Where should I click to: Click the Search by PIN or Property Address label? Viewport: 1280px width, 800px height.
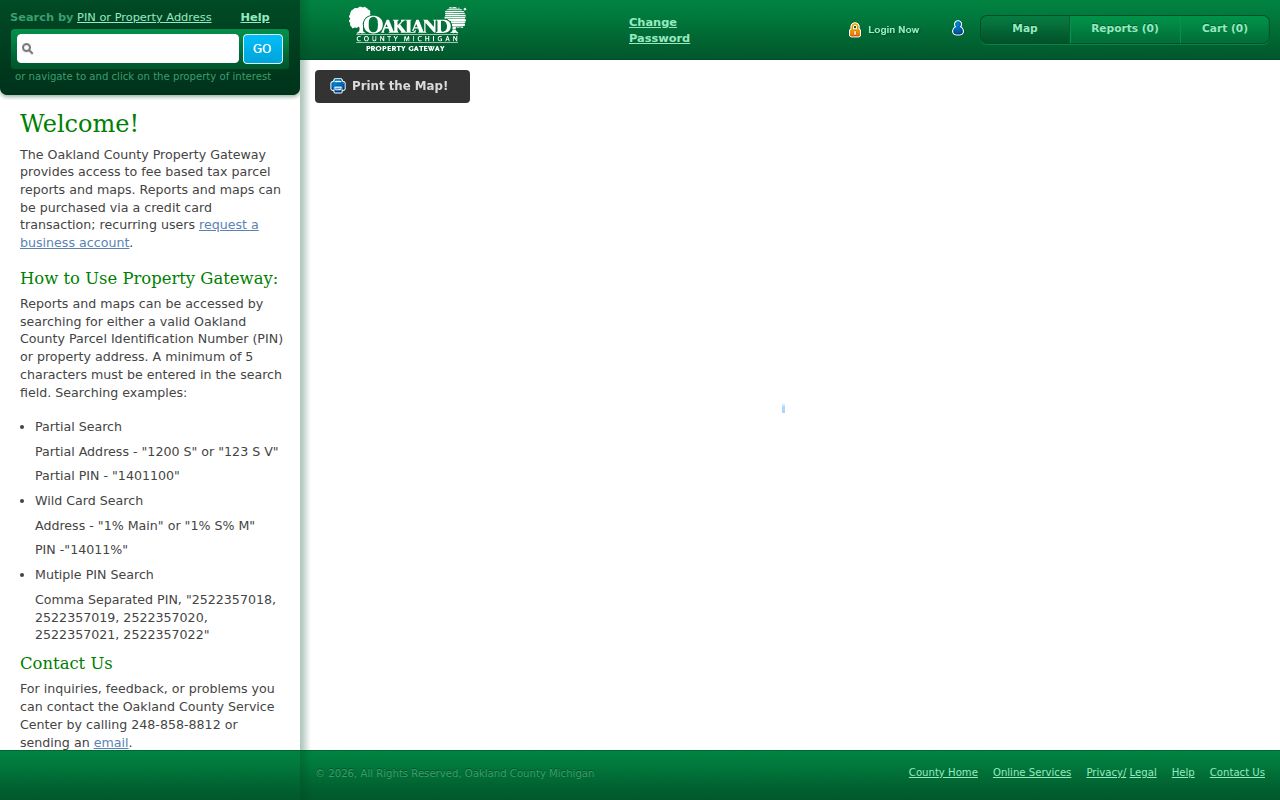click(111, 17)
